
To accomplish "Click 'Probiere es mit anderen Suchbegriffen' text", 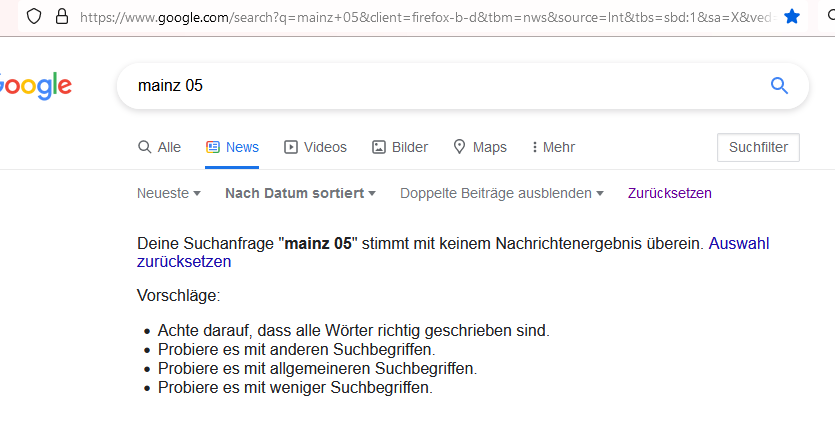I will [x=297, y=350].
